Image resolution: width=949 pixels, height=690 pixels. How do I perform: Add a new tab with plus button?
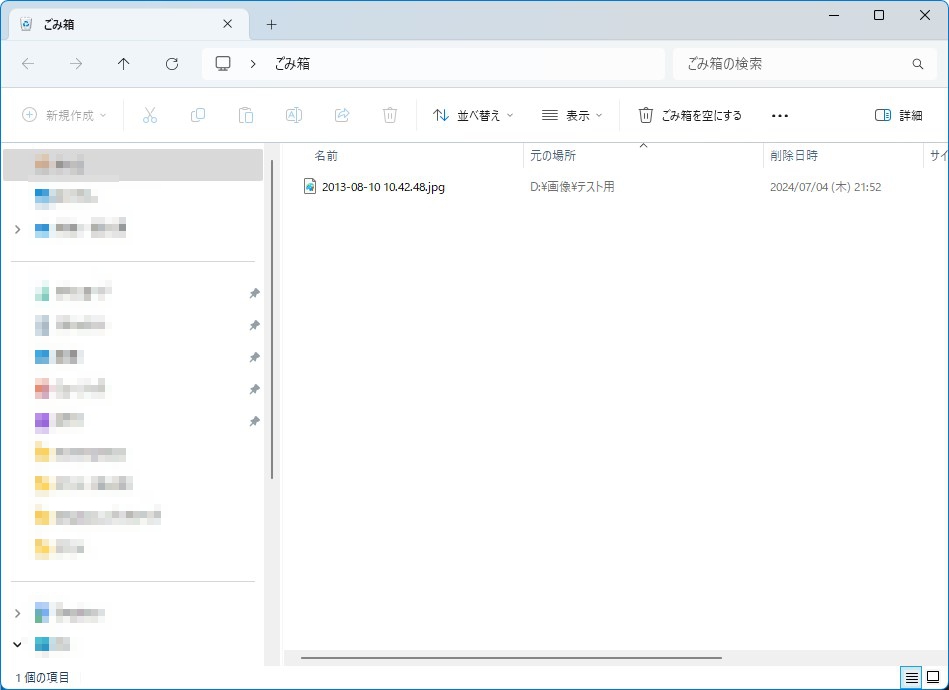[271, 24]
